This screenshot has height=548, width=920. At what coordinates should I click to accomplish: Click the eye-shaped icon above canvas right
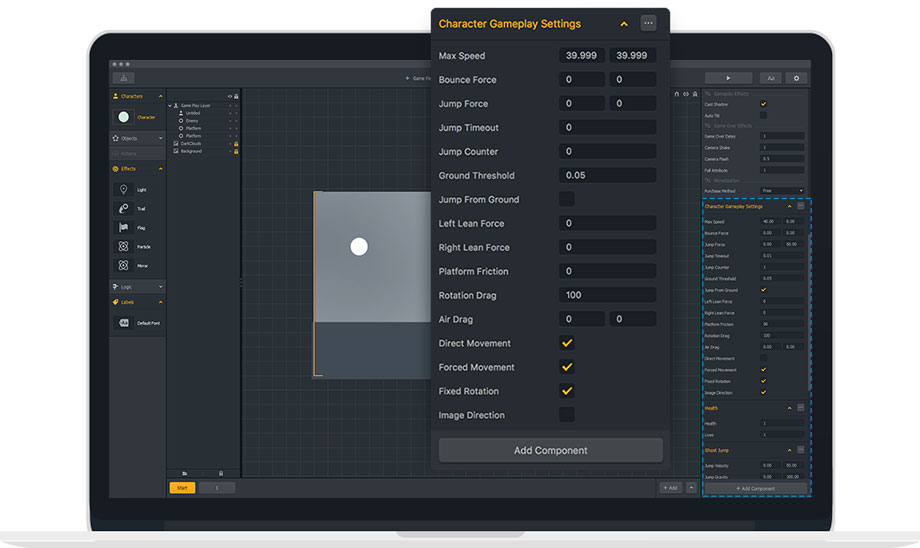click(x=685, y=94)
